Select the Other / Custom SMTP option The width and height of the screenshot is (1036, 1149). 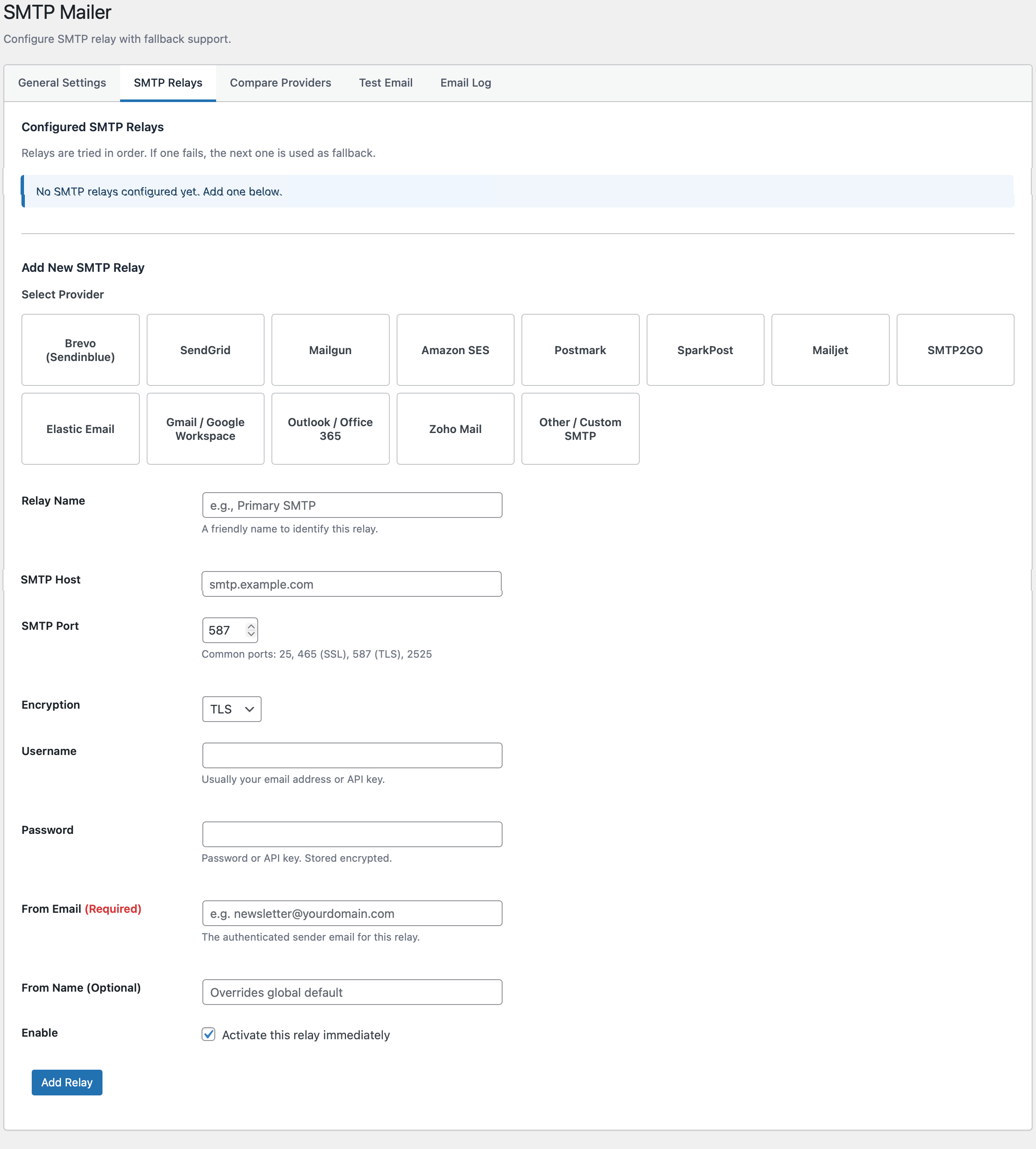coord(580,429)
